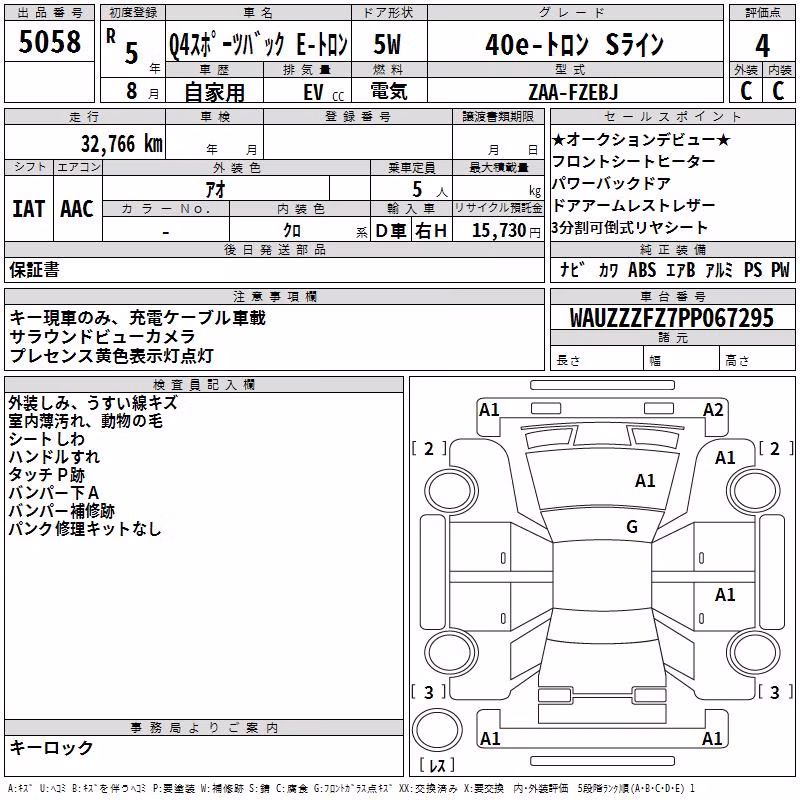Click PW in genuine equipment
The height and width of the screenshot is (800, 800).
pos(780,269)
